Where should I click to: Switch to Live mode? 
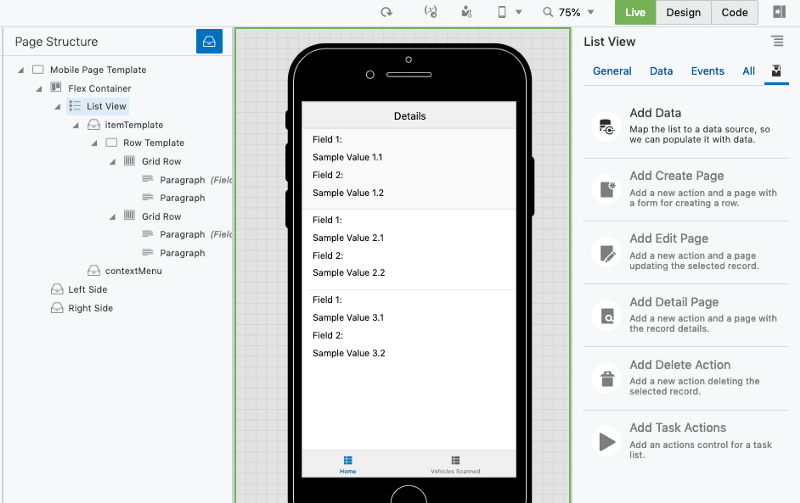point(635,12)
